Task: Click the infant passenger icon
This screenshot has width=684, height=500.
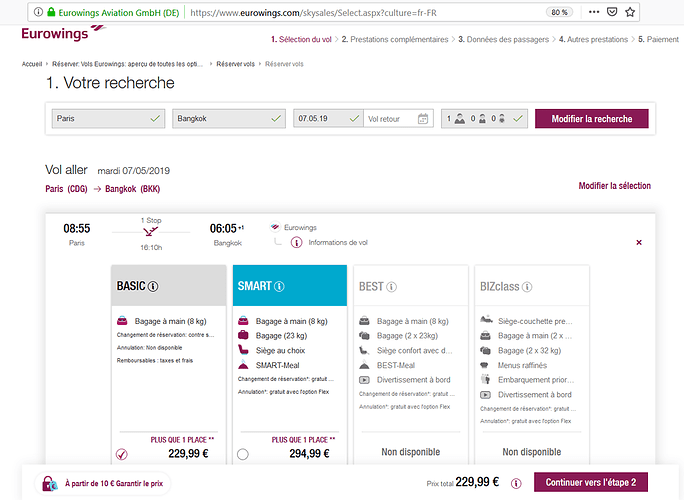Action: pyautogui.click(x=502, y=119)
